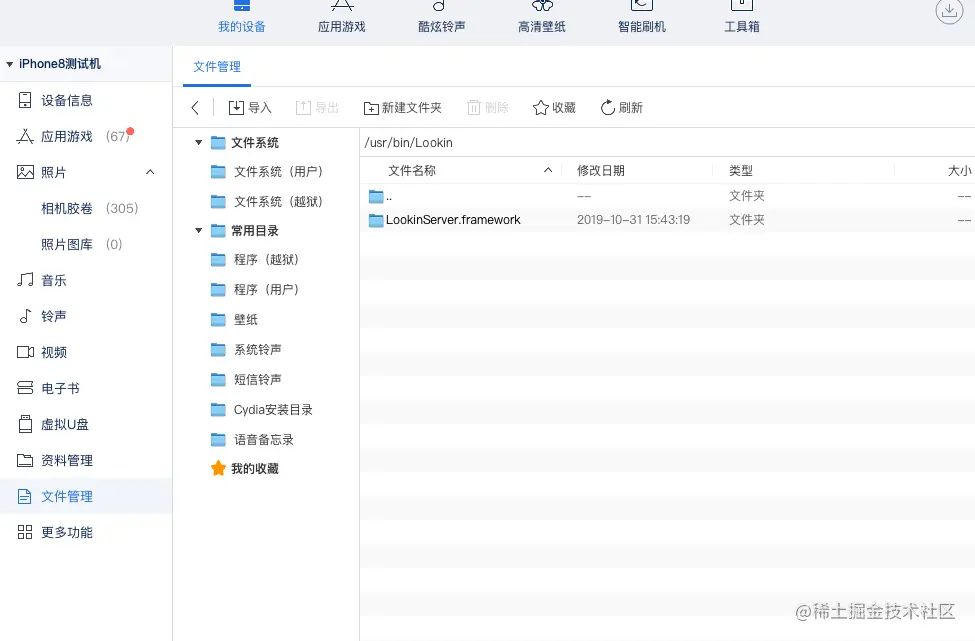Click the date 2019-10-31 15:43:19 cell

[633, 219]
